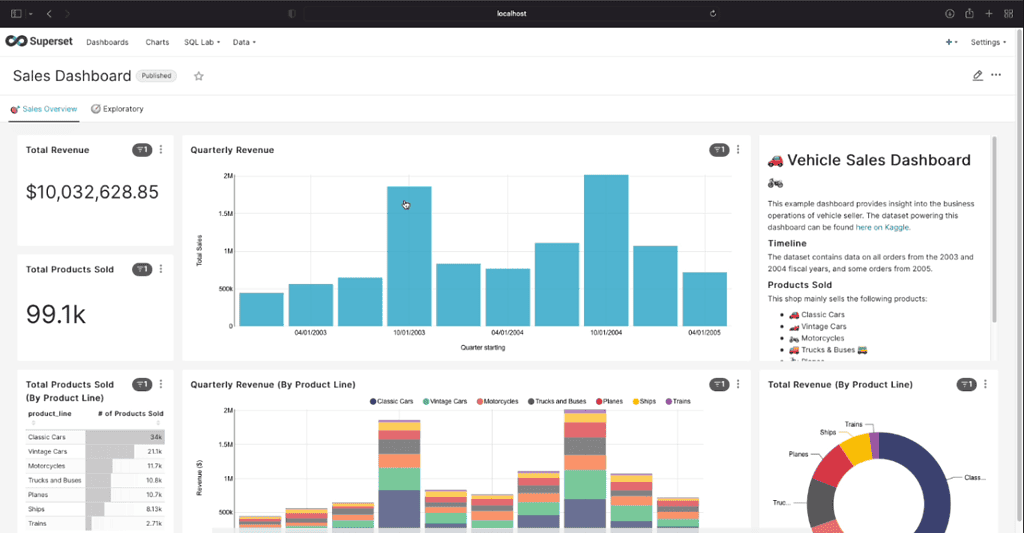Click filter badge on Quarterly Revenue (By Product Line)
1024x533 pixels.
(719, 384)
